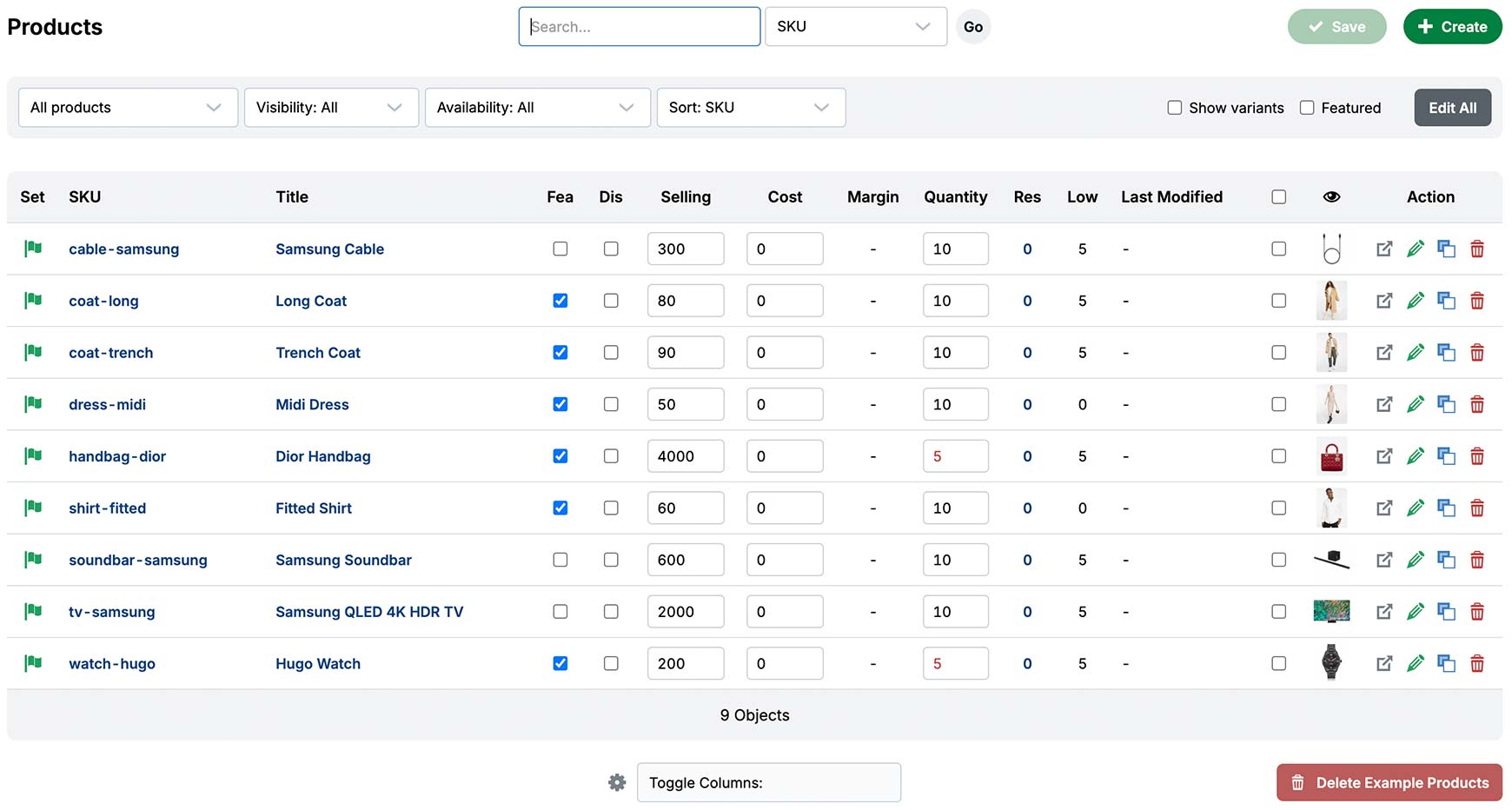Image resolution: width=1512 pixels, height=810 pixels.
Task: Click the edit pencil for Samsung Soundbar
Action: coord(1416,561)
